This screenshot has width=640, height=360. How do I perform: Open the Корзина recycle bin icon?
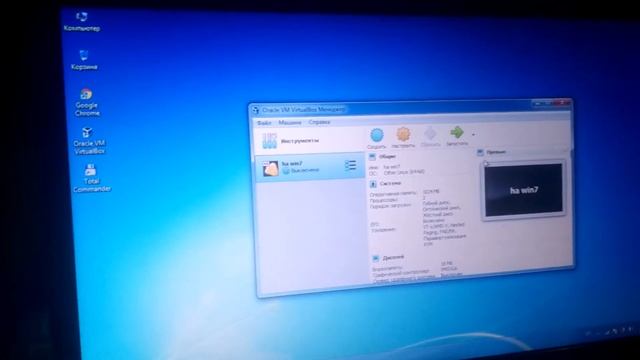(84, 60)
